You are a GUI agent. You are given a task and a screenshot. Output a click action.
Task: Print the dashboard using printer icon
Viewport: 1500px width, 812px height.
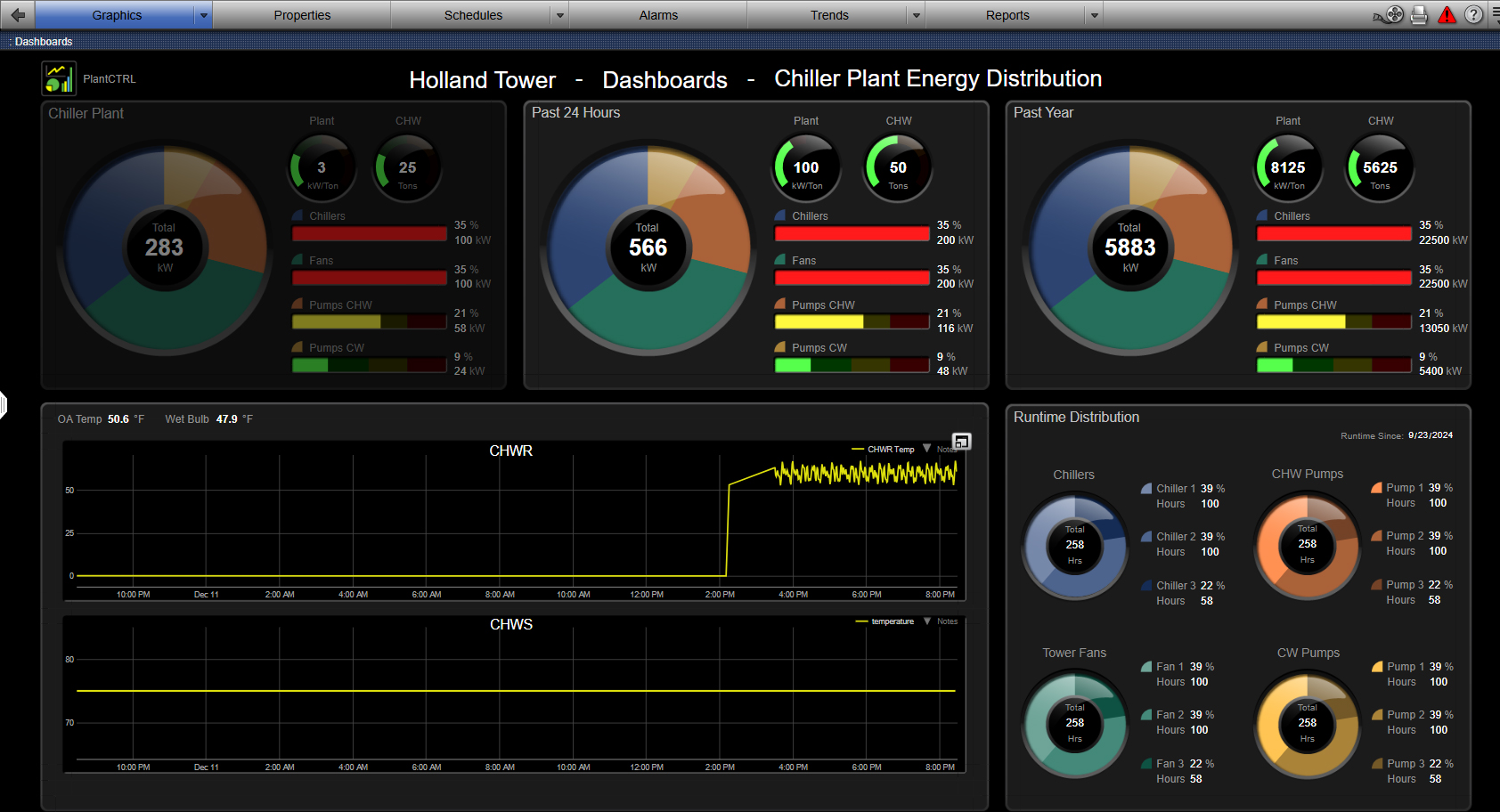tap(1419, 15)
